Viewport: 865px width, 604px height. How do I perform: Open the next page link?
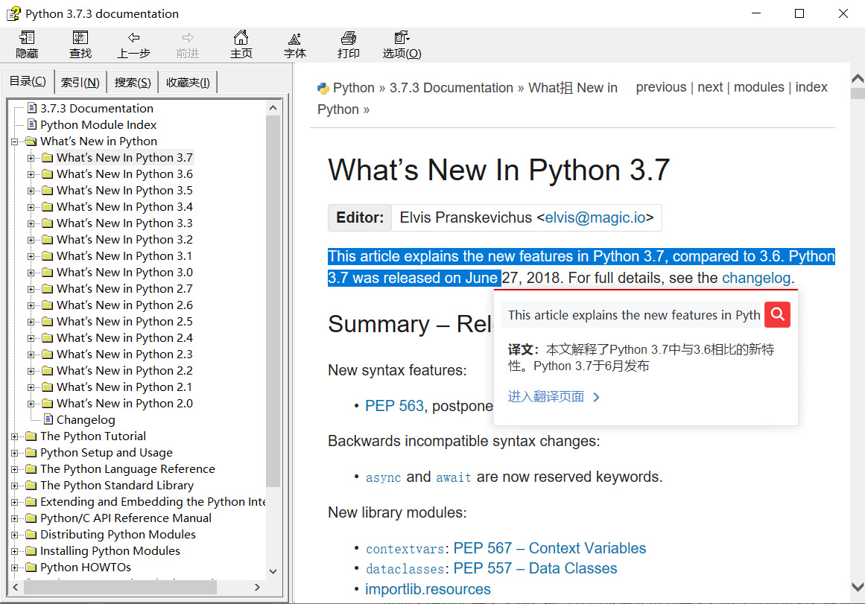point(710,87)
